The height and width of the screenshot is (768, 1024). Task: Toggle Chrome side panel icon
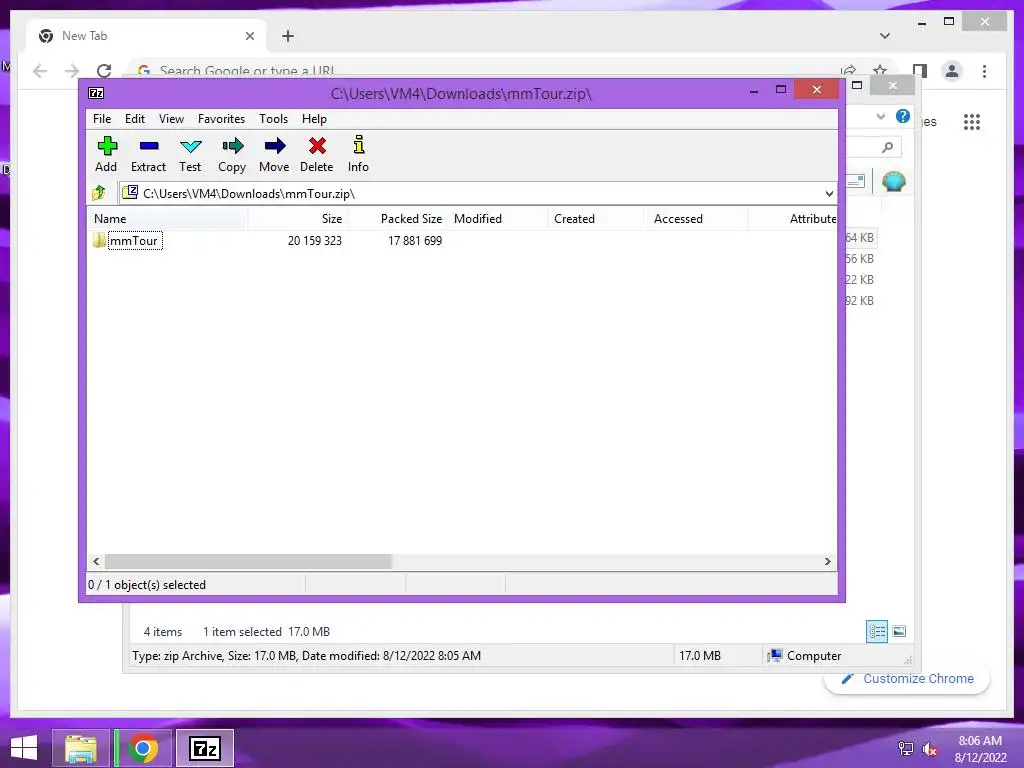point(920,71)
